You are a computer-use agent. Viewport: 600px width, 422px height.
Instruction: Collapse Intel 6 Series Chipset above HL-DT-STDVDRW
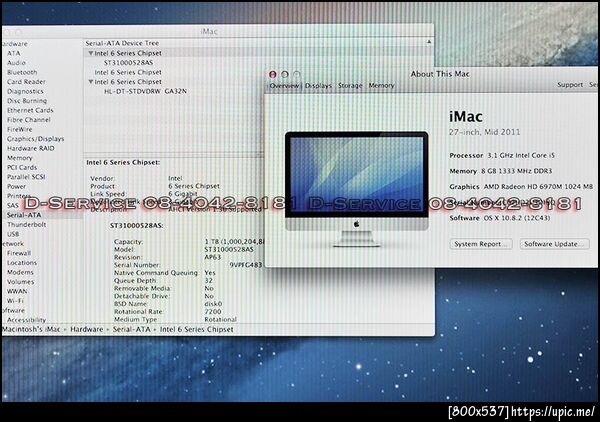click(x=91, y=81)
